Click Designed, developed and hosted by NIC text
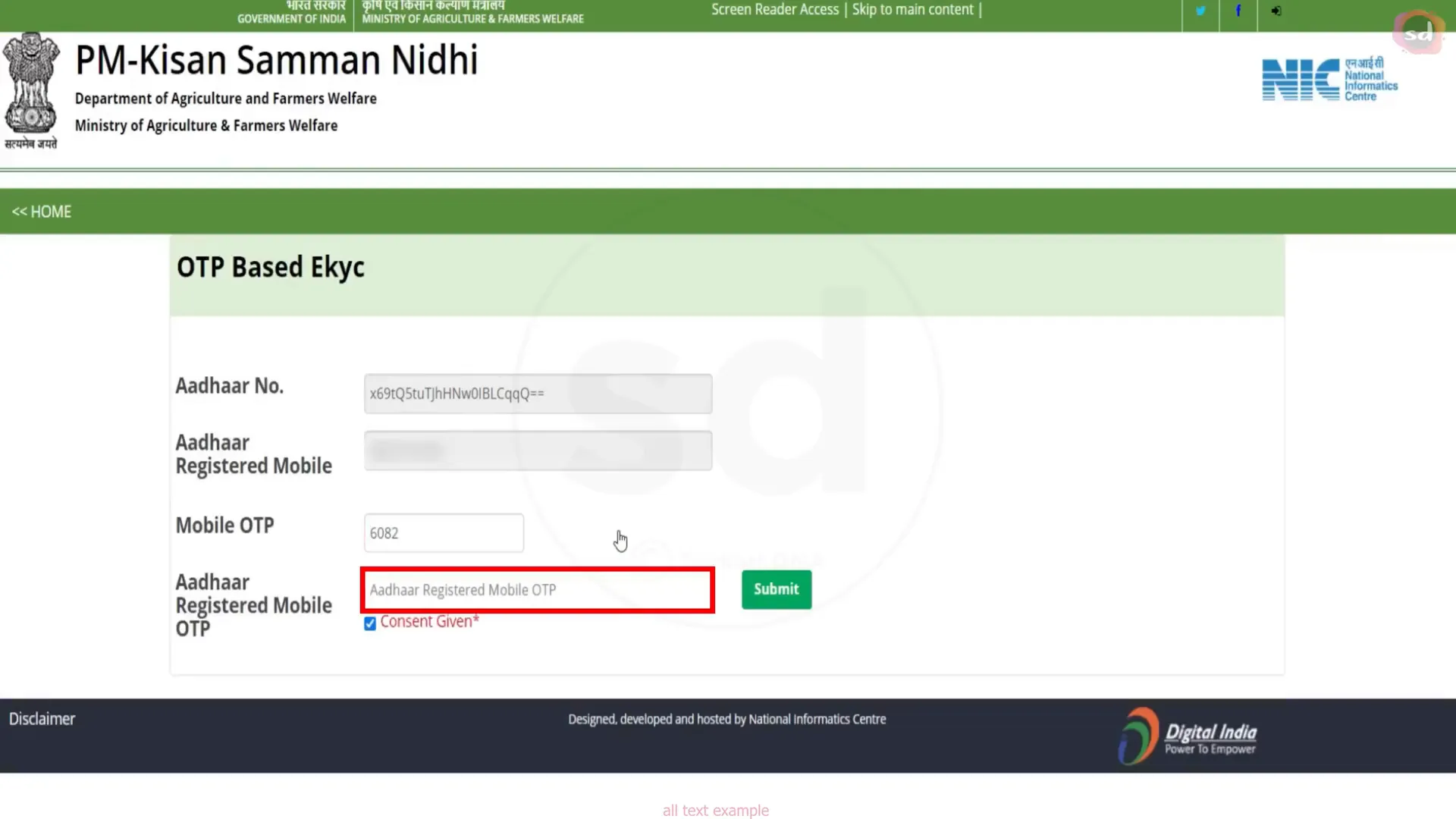 727,719
